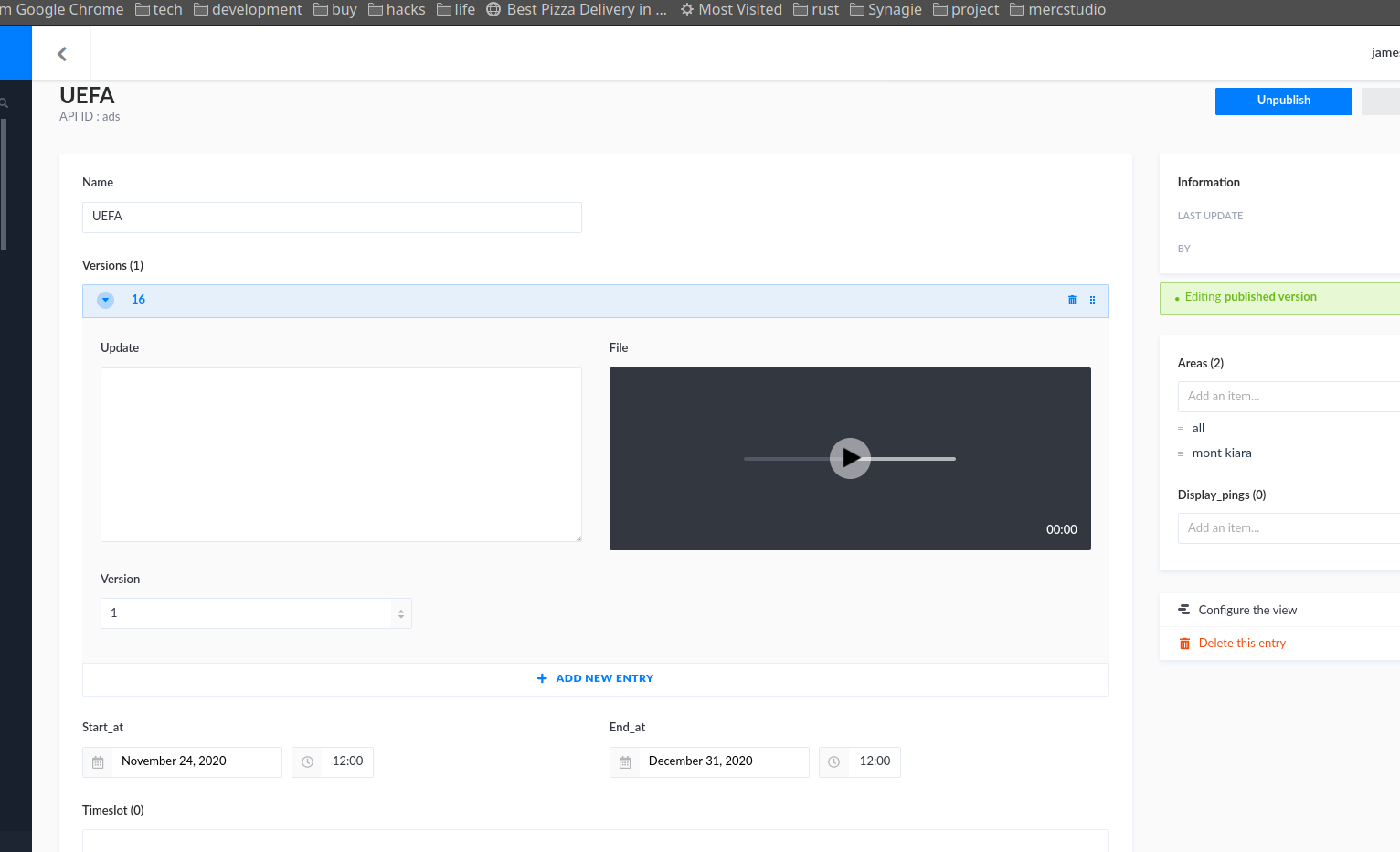Click the drag handle on version 16
The width and height of the screenshot is (1400, 852).
click(1092, 300)
